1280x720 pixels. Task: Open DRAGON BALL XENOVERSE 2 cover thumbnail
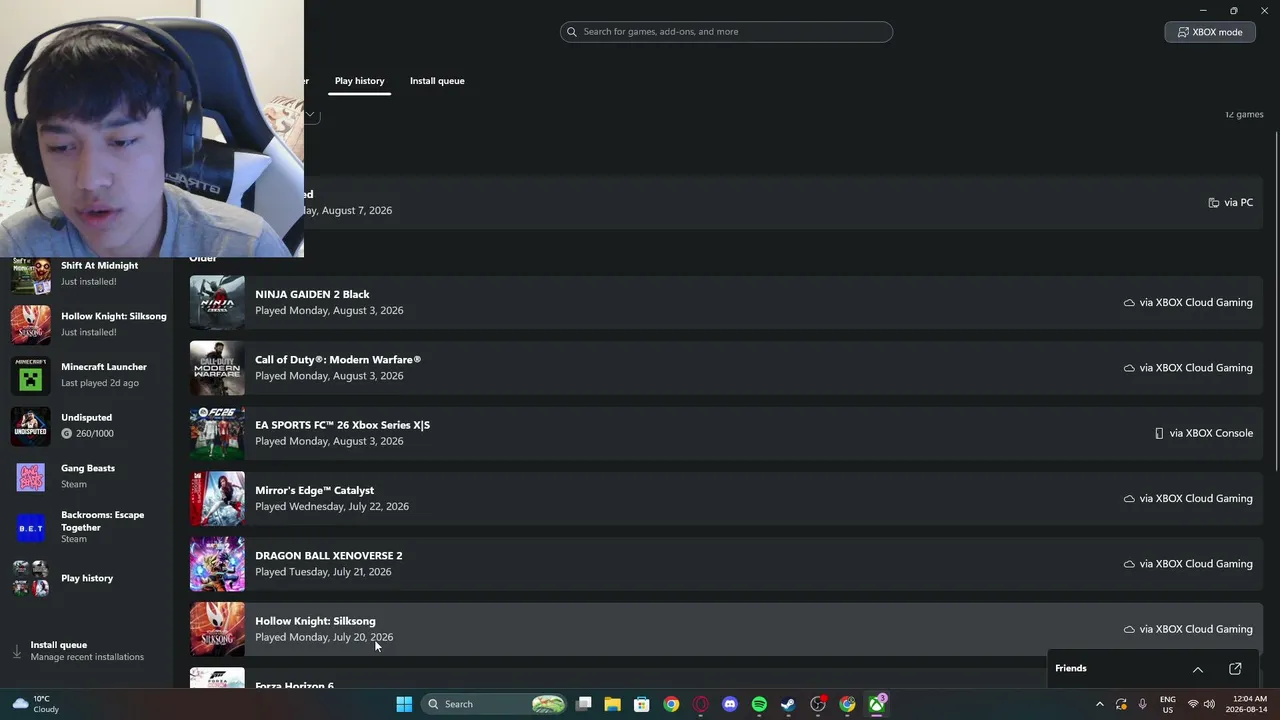tap(217, 564)
